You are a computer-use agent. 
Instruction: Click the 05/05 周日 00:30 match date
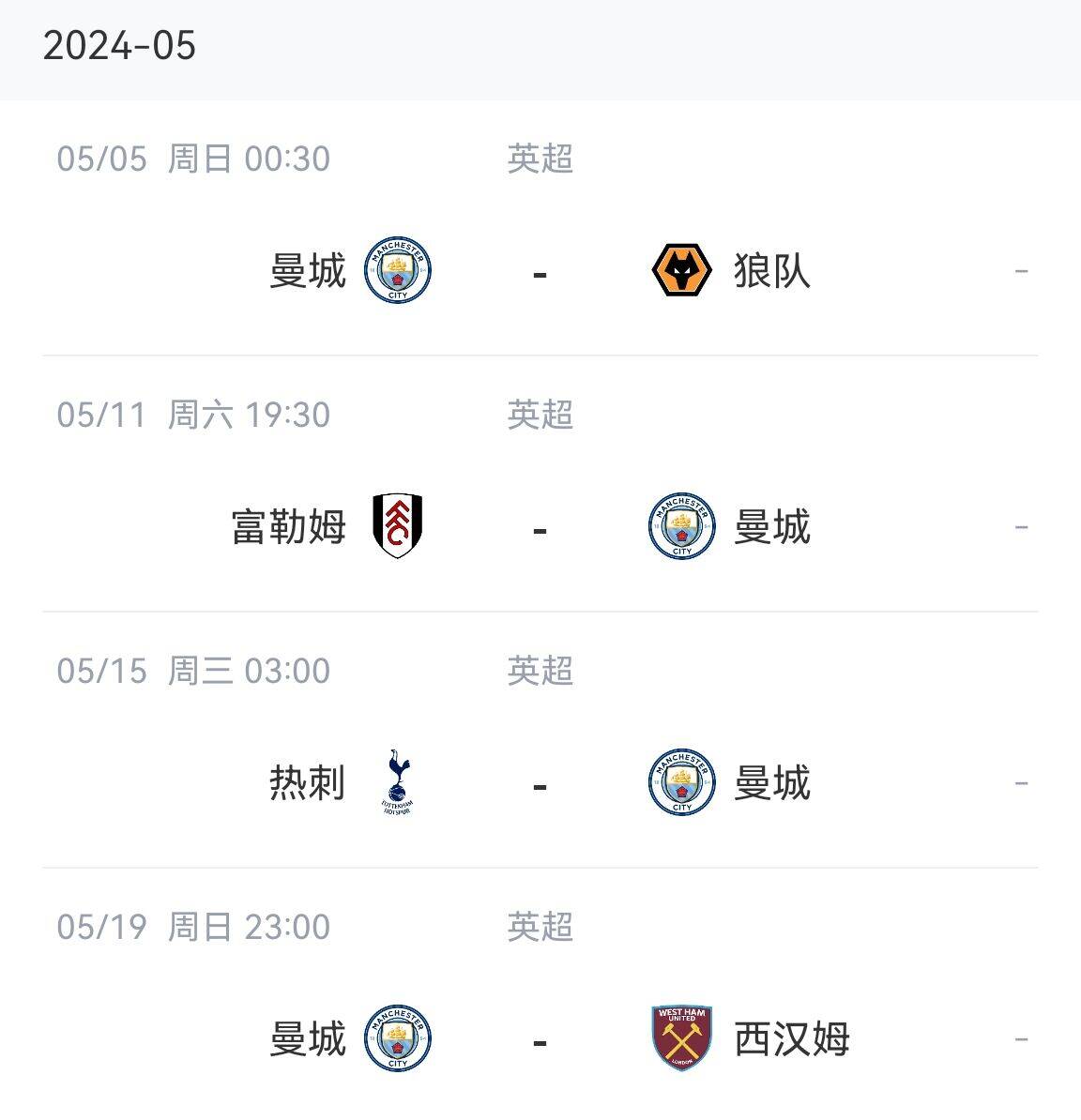point(193,159)
